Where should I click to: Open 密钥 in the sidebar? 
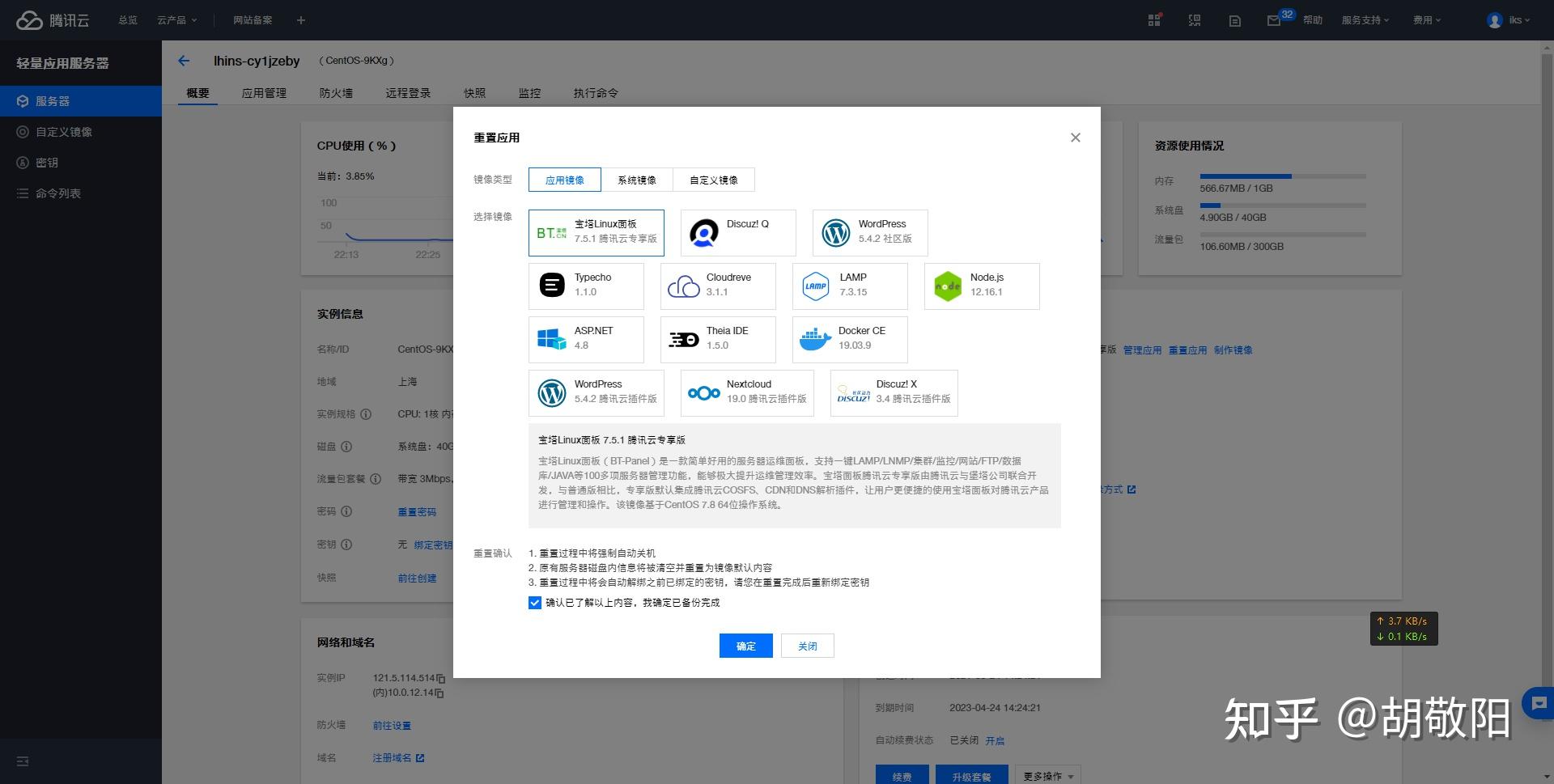coord(81,163)
